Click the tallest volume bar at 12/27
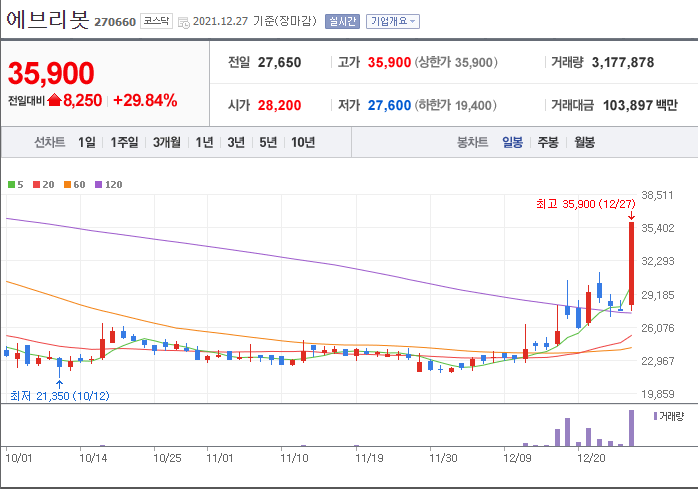698x489 pixels. click(x=631, y=428)
